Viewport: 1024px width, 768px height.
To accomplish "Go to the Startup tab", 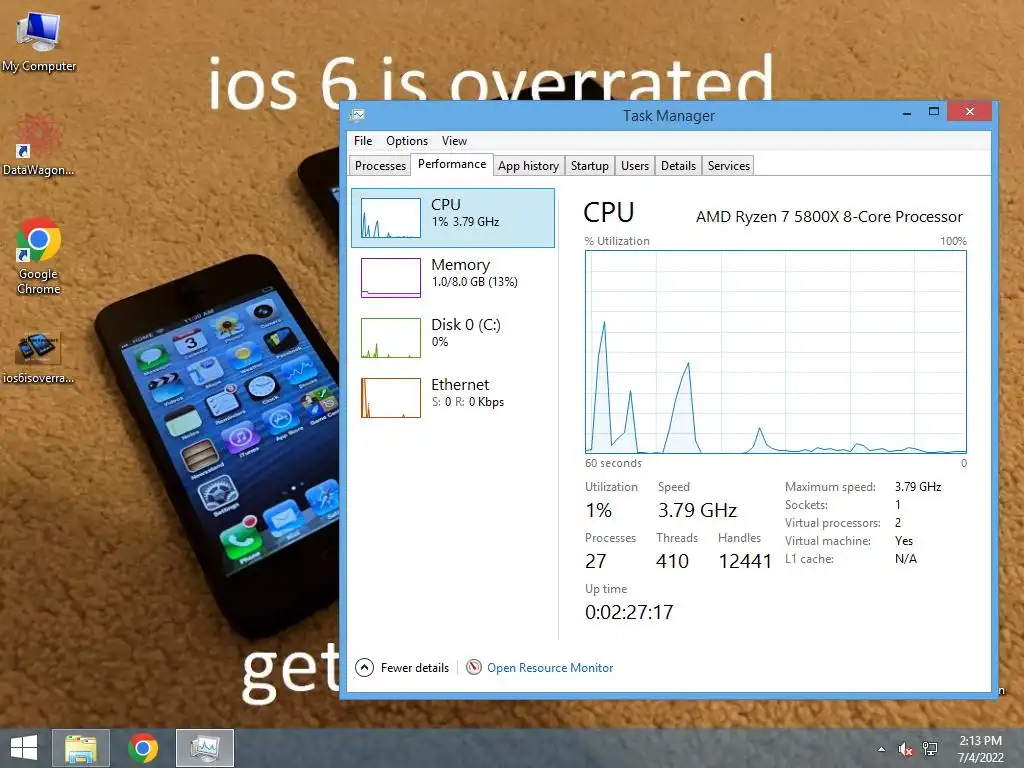I will tap(590, 166).
